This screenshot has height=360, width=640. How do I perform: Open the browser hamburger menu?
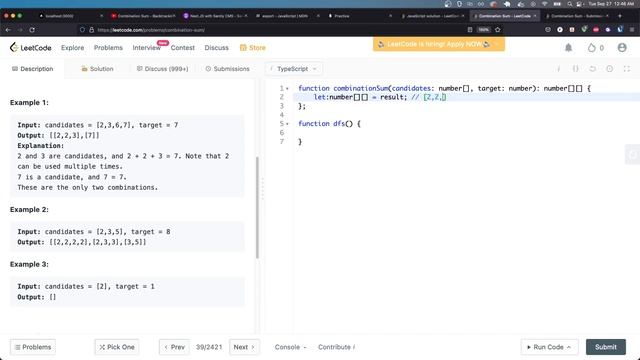pos(632,30)
